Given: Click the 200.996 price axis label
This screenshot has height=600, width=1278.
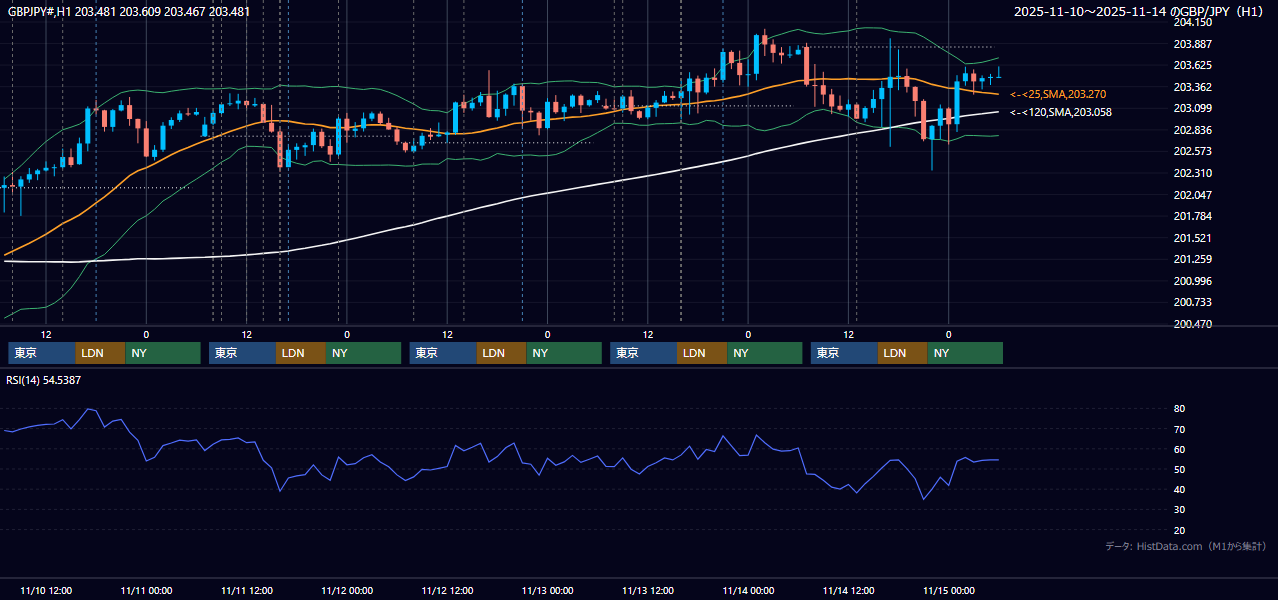Looking at the screenshot, I should (1192, 281).
